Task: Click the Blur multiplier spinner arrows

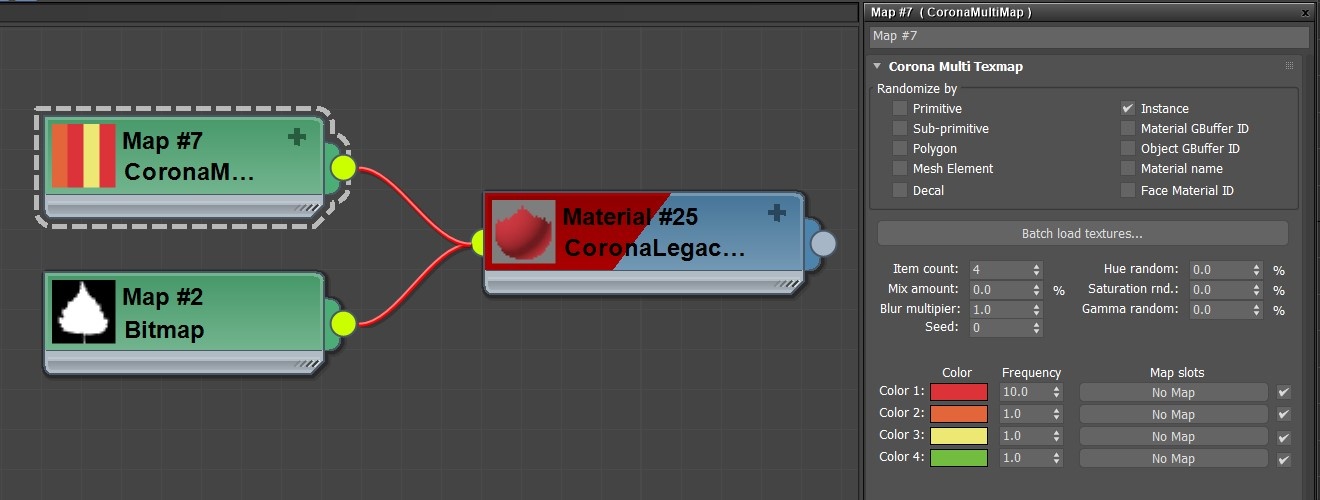Action: pos(1036,310)
